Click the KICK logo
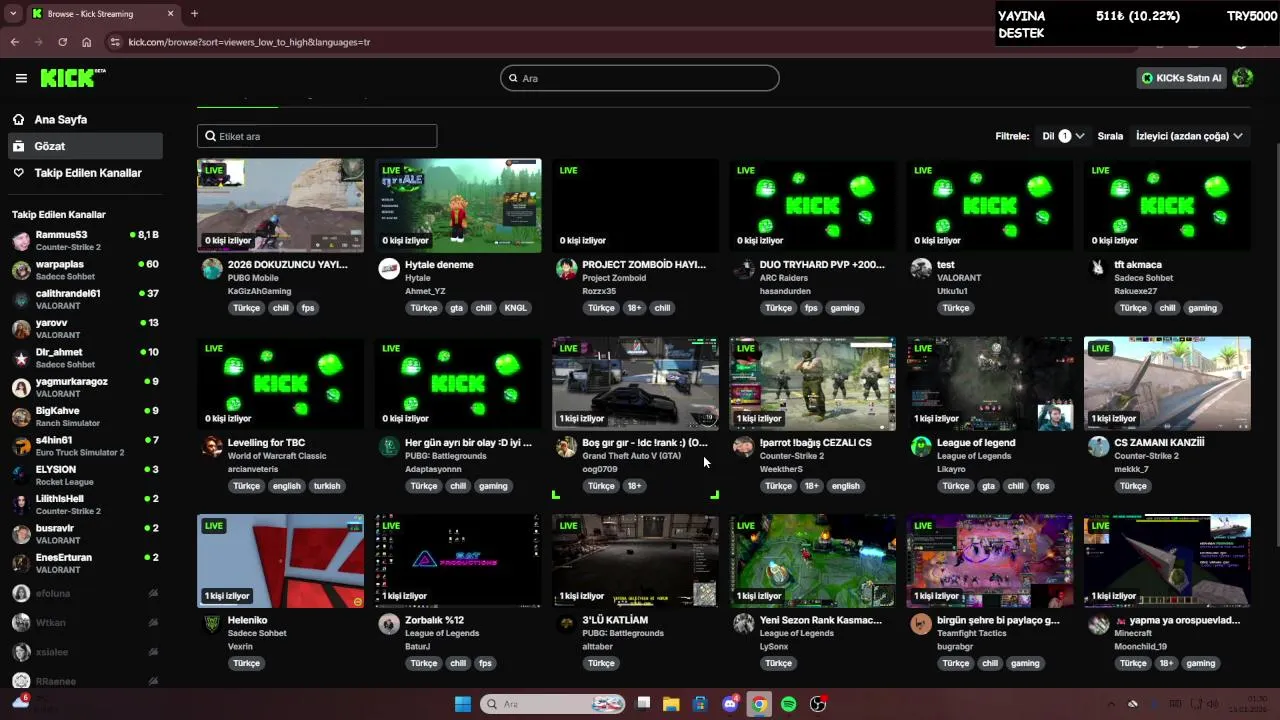1280x720 pixels. (72, 78)
